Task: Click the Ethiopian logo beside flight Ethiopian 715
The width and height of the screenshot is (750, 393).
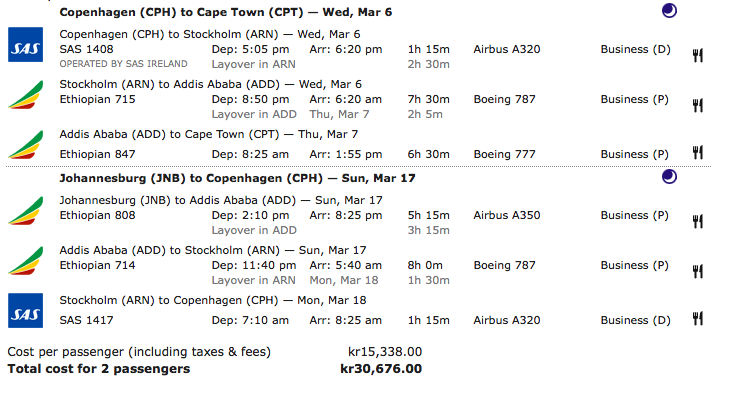Action: click(x=25, y=95)
